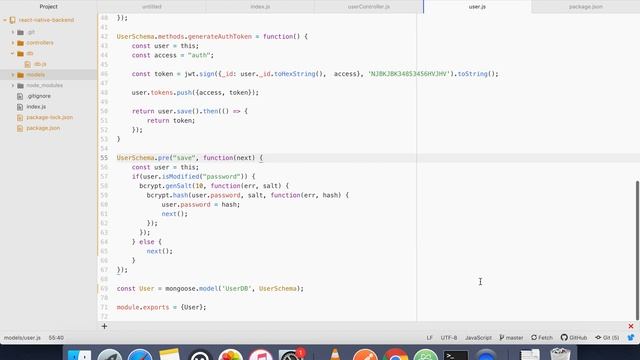Click the .gitignore file icon
The height and width of the screenshot is (360, 640).
pyautogui.click(x=20, y=96)
